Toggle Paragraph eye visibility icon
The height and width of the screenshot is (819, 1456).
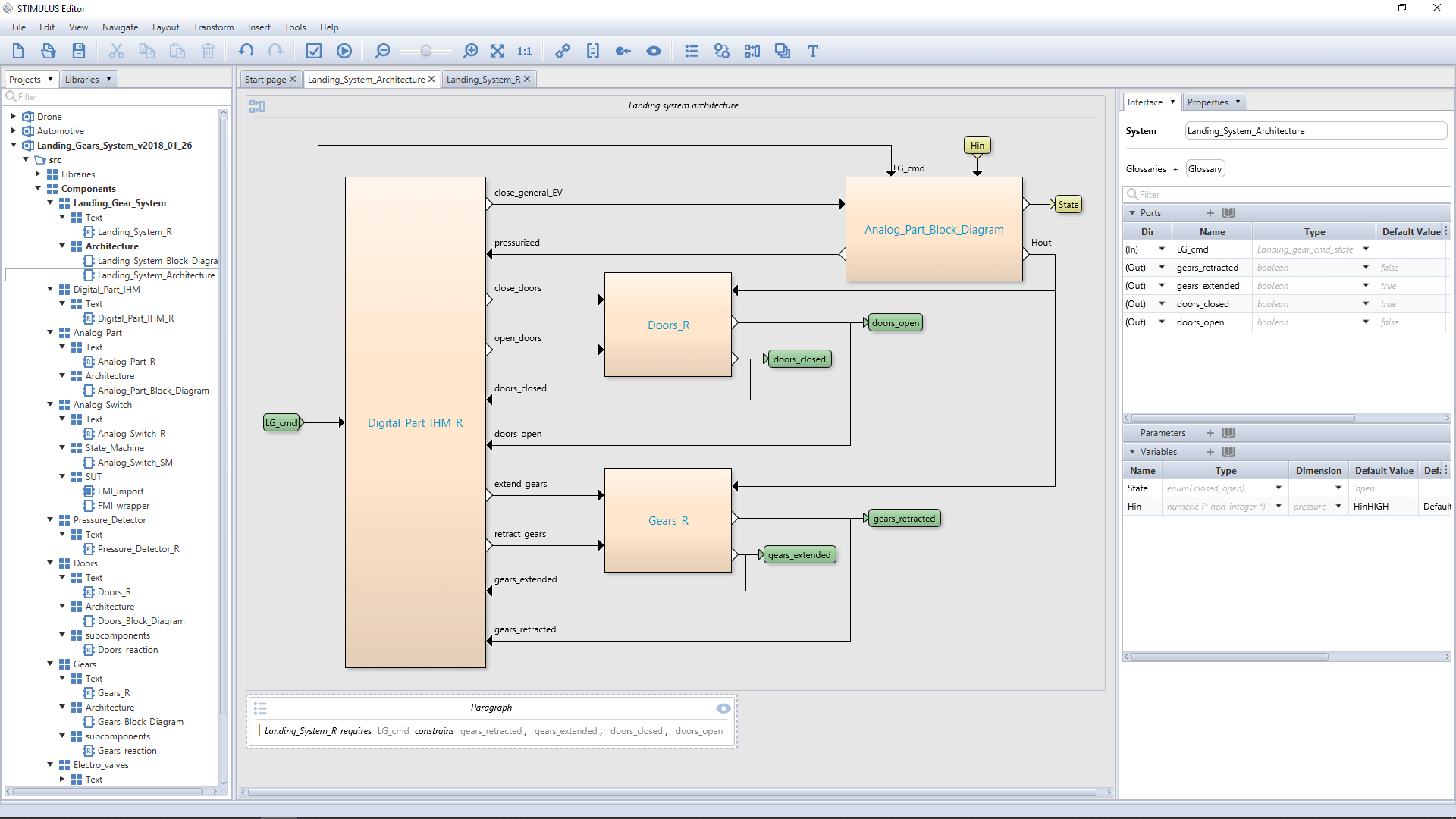723,708
